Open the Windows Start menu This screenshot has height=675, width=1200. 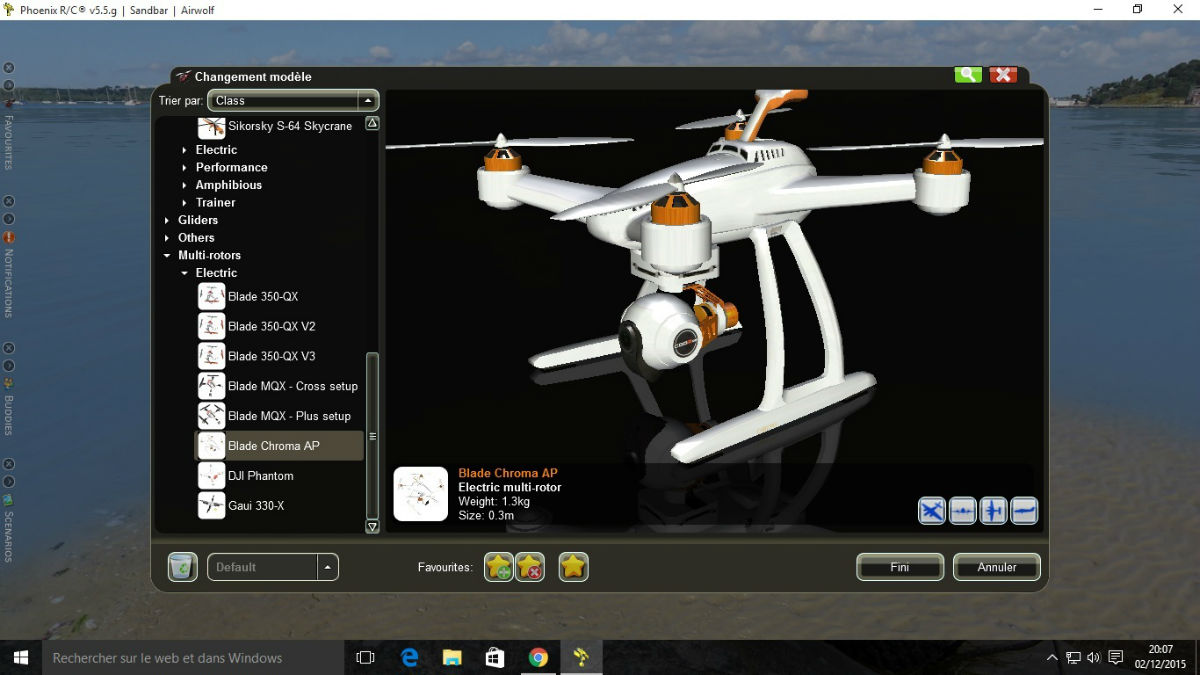(20, 657)
